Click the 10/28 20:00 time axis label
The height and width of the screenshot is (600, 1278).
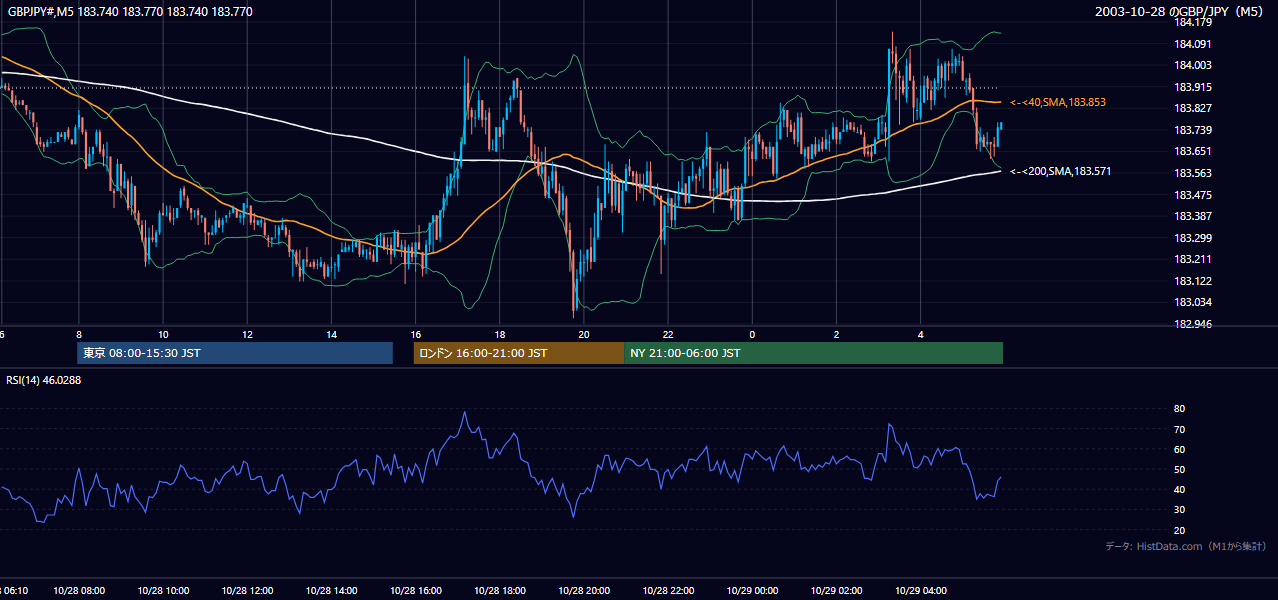[x=584, y=591]
